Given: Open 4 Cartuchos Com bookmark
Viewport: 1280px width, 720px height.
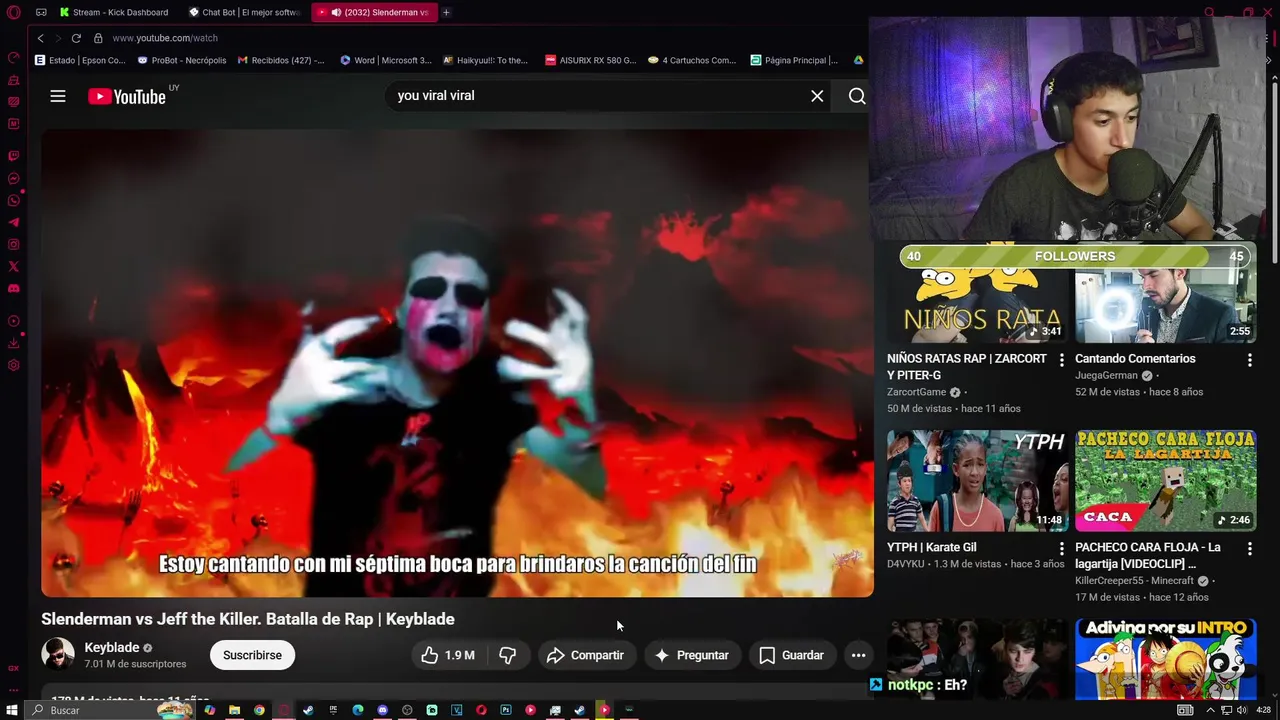Looking at the screenshot, I should 692,60.
